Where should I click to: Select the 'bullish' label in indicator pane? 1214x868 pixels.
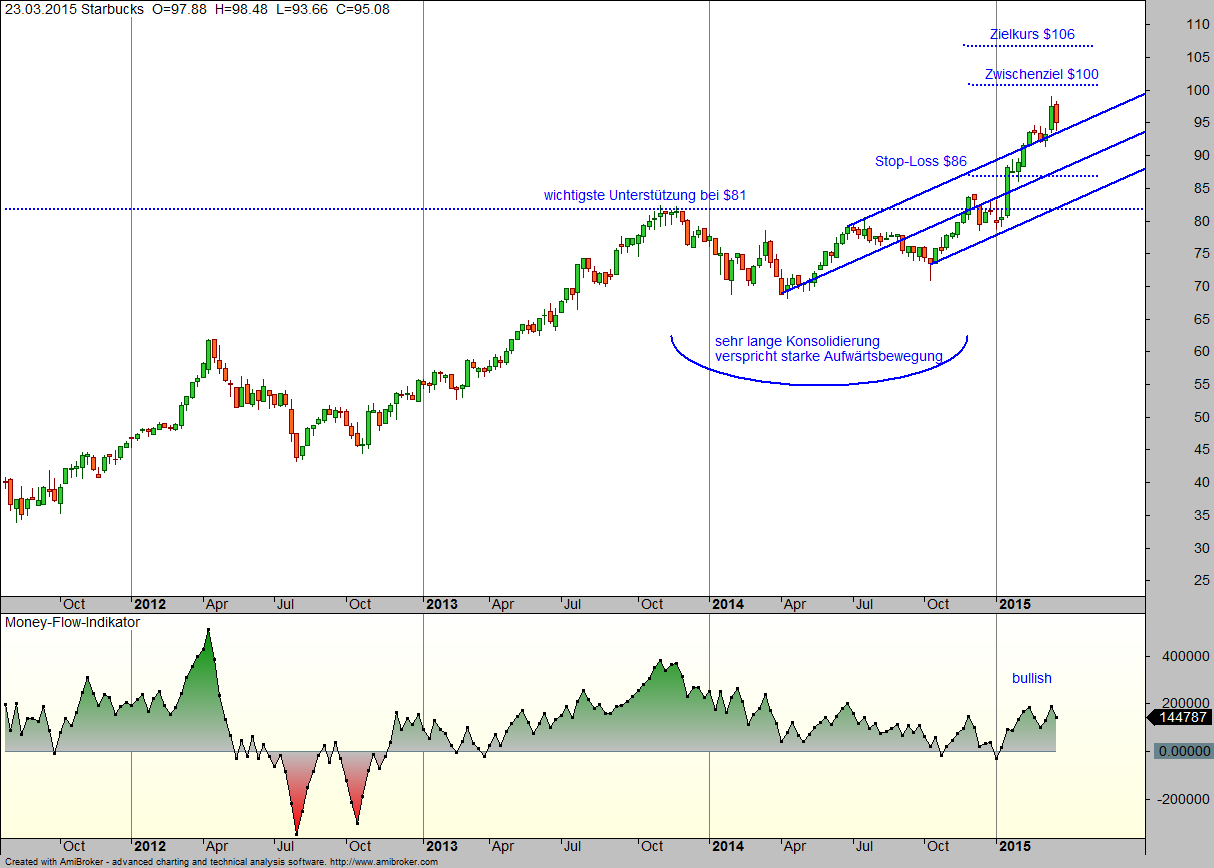click(x=1032, y=678)
